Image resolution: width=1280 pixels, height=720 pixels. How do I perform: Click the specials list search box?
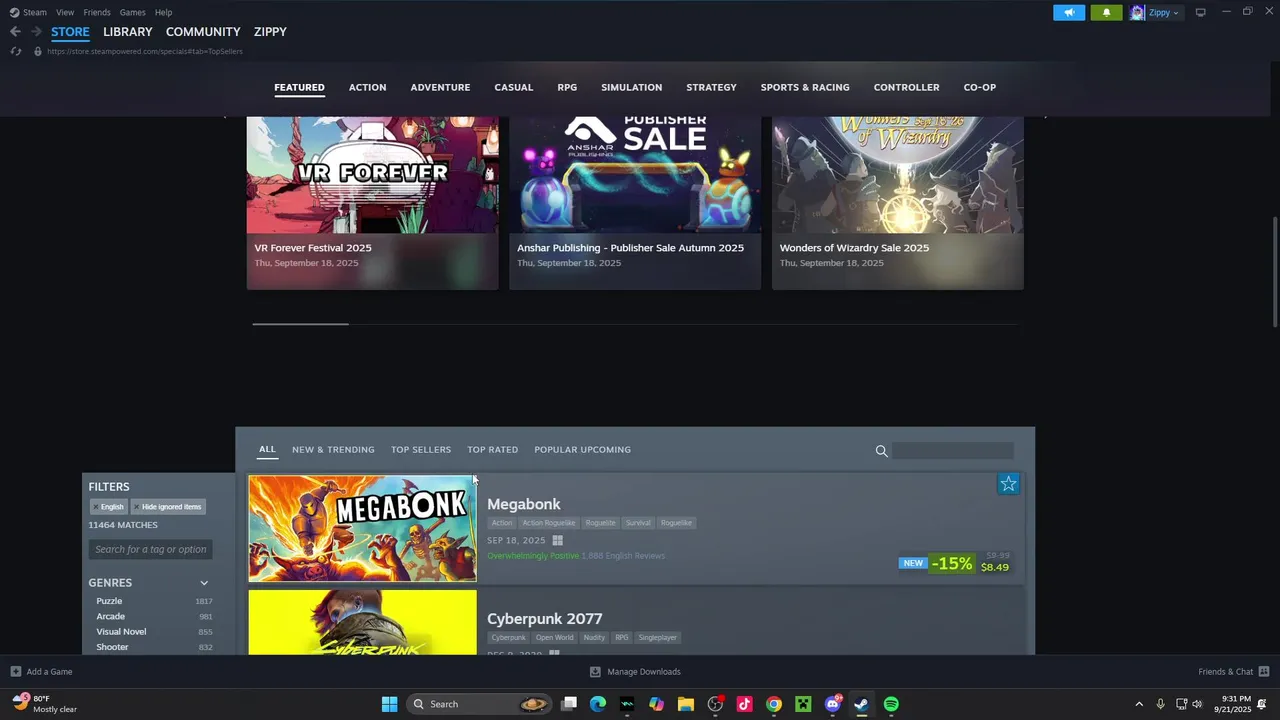coord(953,451)
